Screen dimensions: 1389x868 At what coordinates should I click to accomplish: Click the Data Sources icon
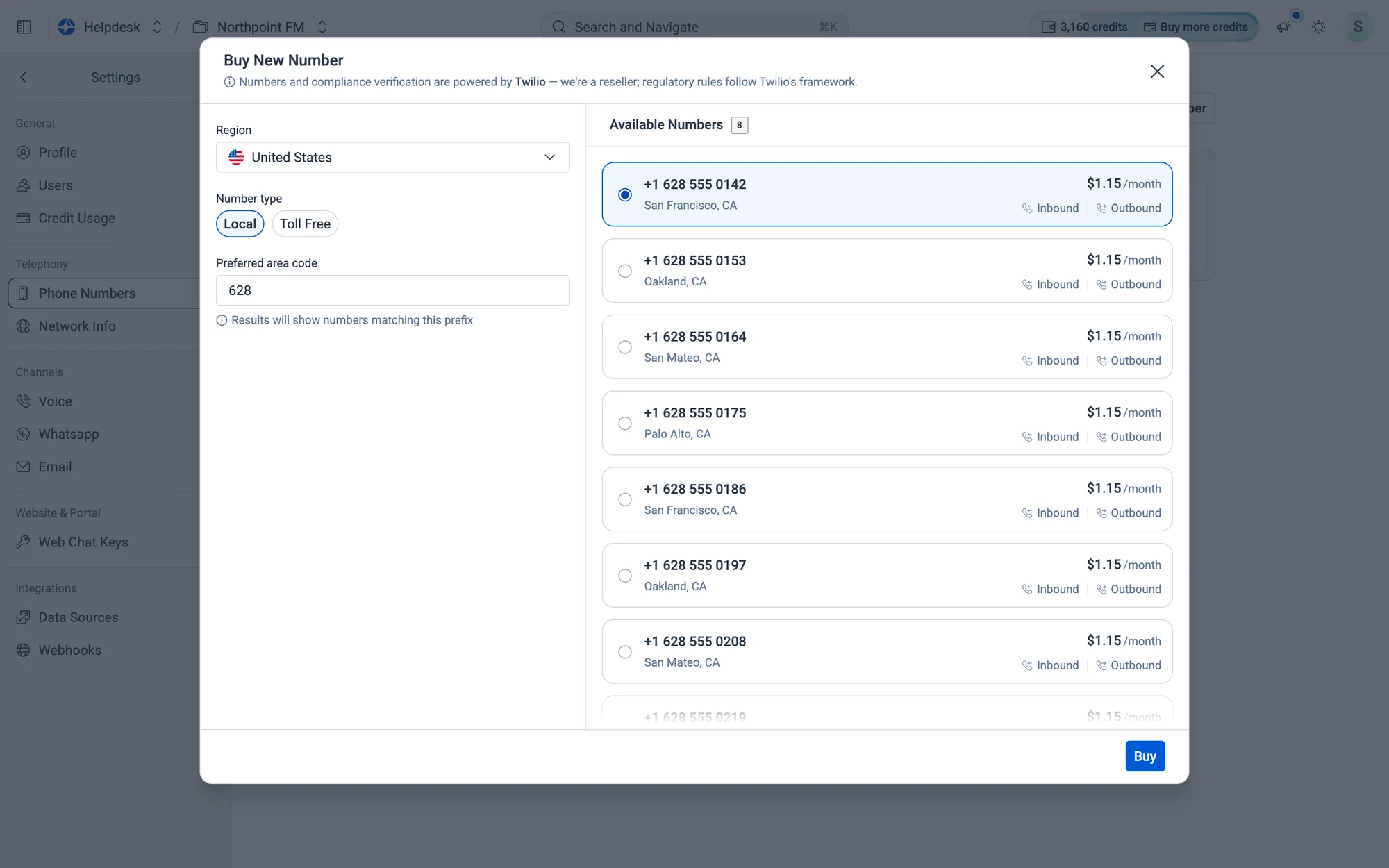(x=24, y=617)
